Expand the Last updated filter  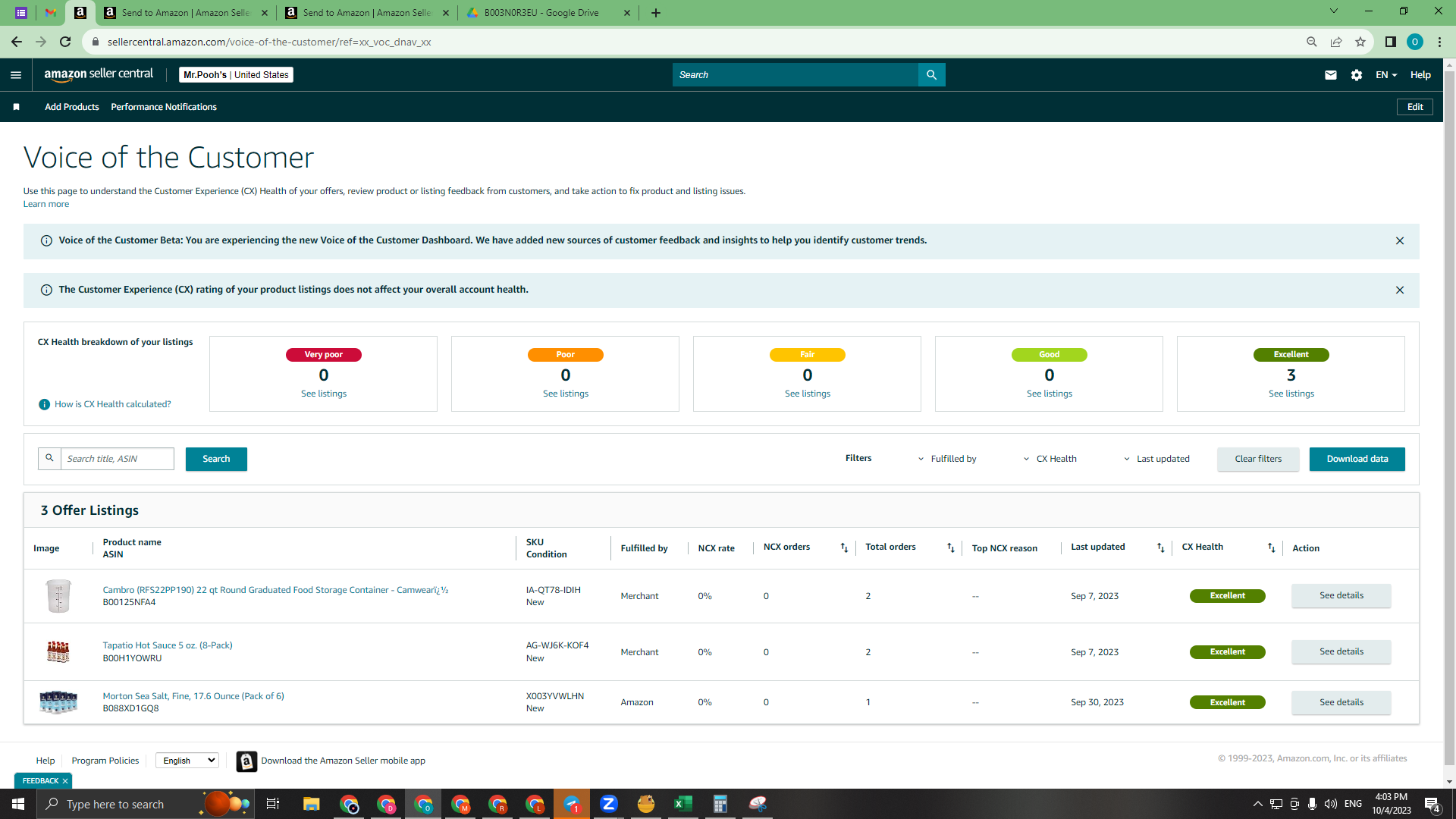(x=1156, y=459)
